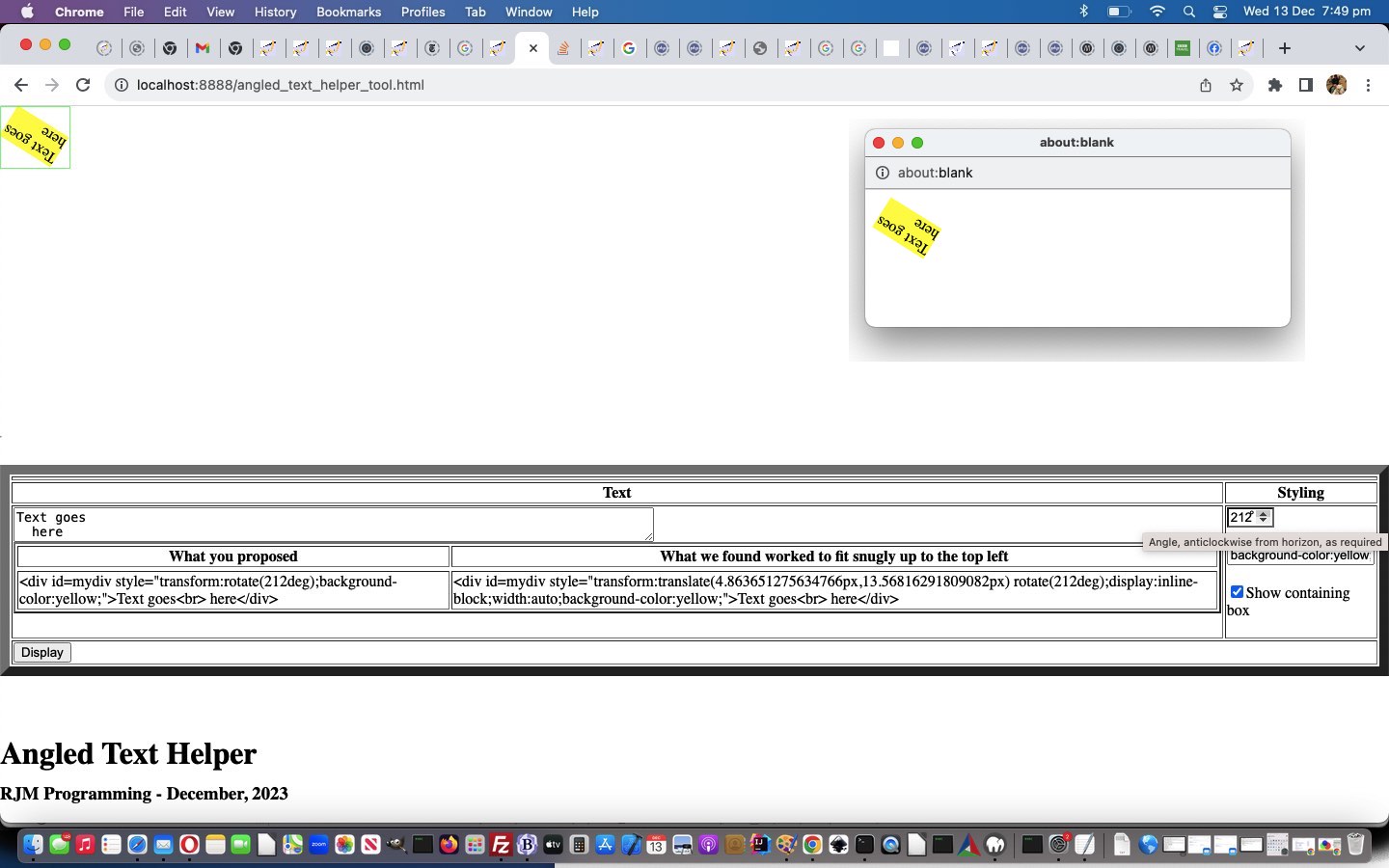1389x868 pixels.
Task: Click info icon in about:blank popup
Action: click(x=882, y=173)
